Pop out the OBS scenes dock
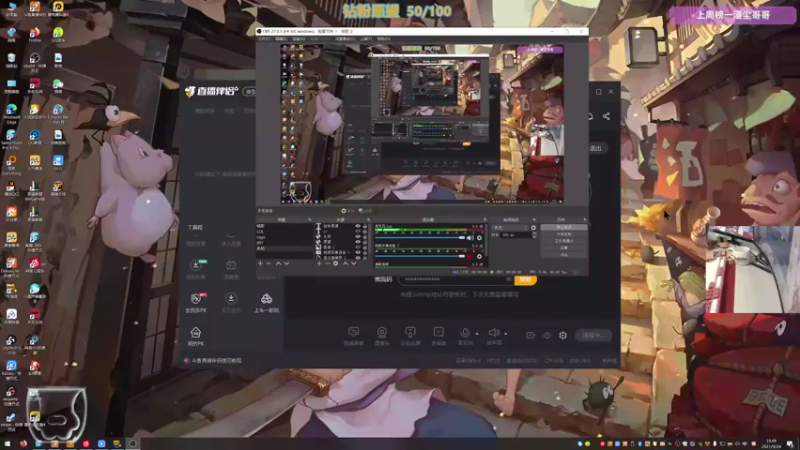Image resolution: width=800 pixels, height=450 pixels. point(310,220)
